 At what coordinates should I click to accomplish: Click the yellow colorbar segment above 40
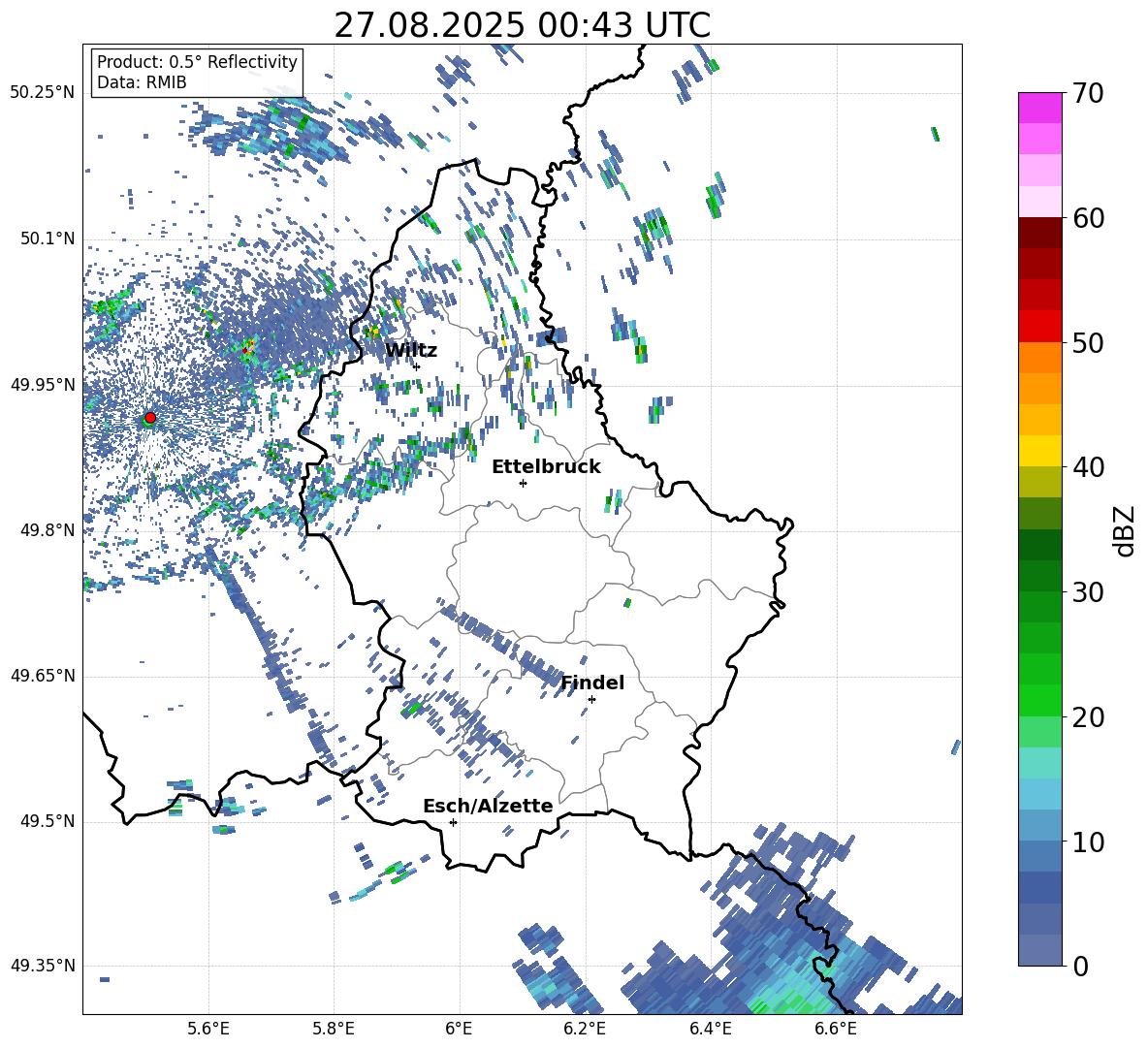tap(1039, 451)
